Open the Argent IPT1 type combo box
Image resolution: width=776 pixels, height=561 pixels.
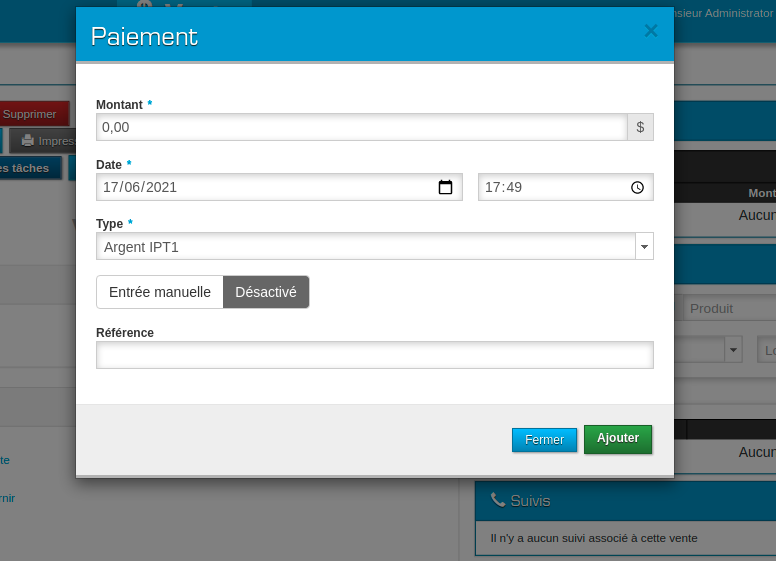pyautogui.click(x=366, y=246)
